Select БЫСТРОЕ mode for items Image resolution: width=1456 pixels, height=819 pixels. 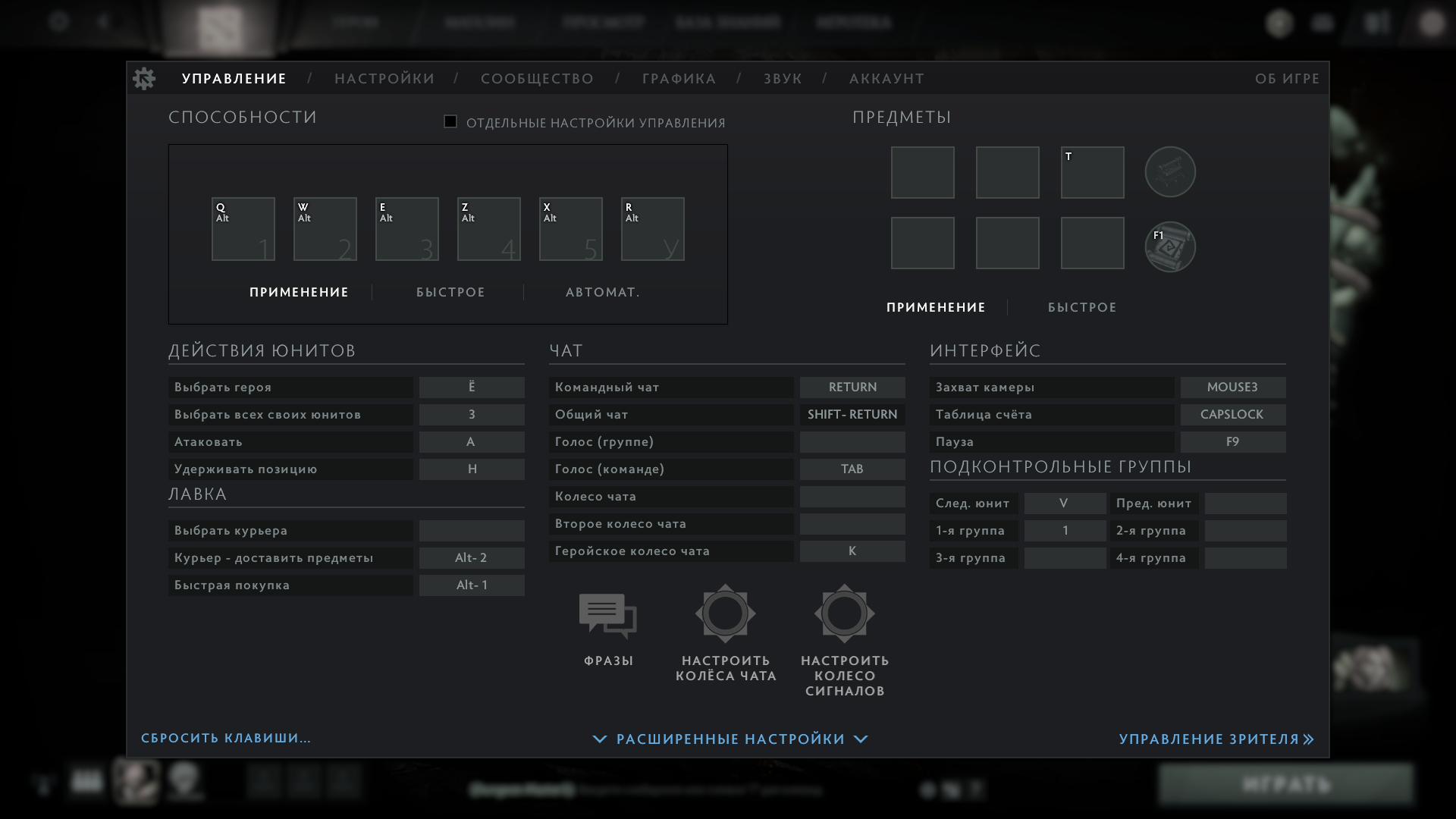tap(1082, 308)
